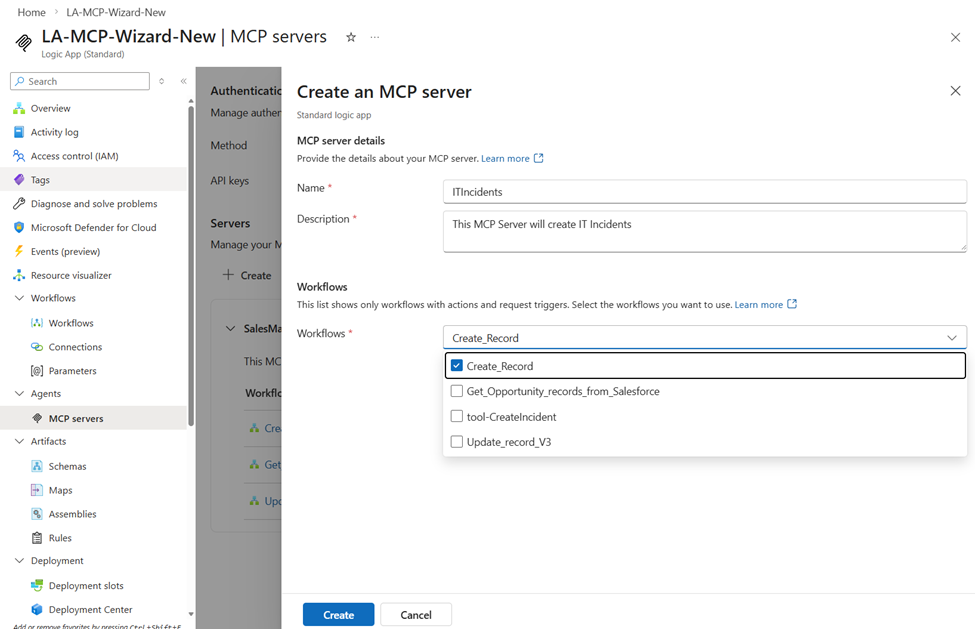Click the sidebar Search box
Screen dimensions: 975x629
(80, 81)
